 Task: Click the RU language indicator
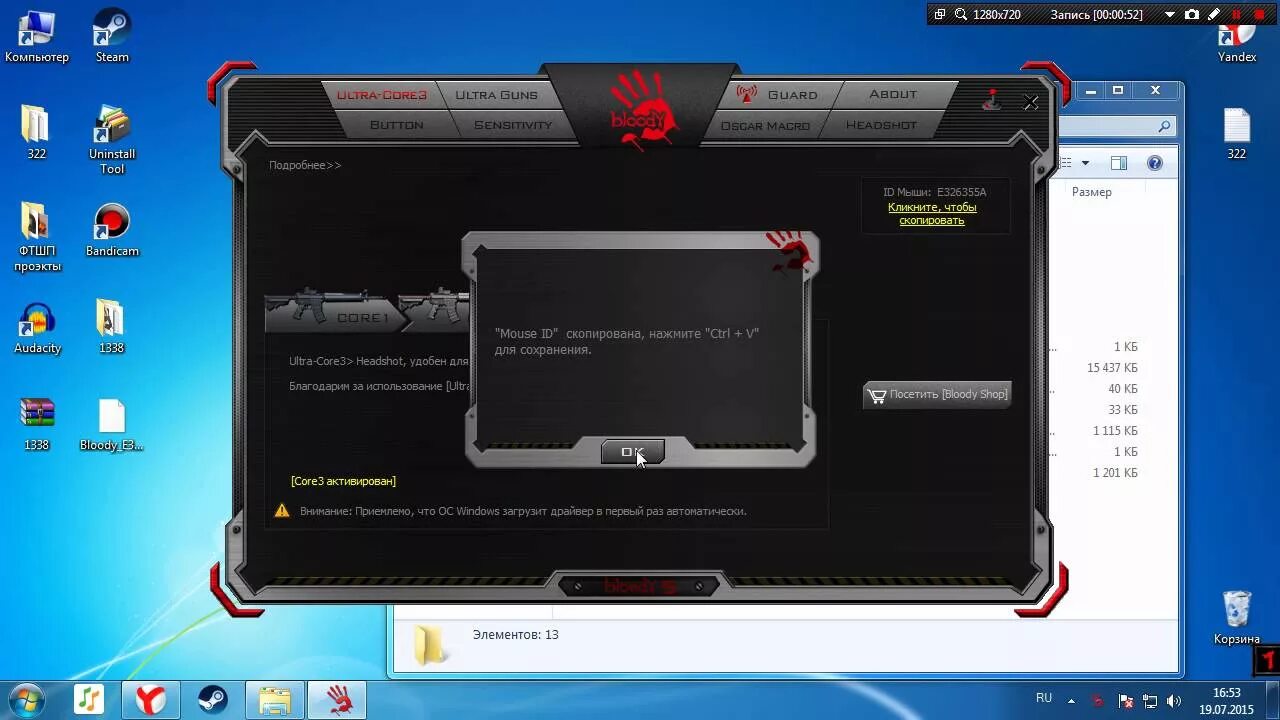coord(1044,698)
